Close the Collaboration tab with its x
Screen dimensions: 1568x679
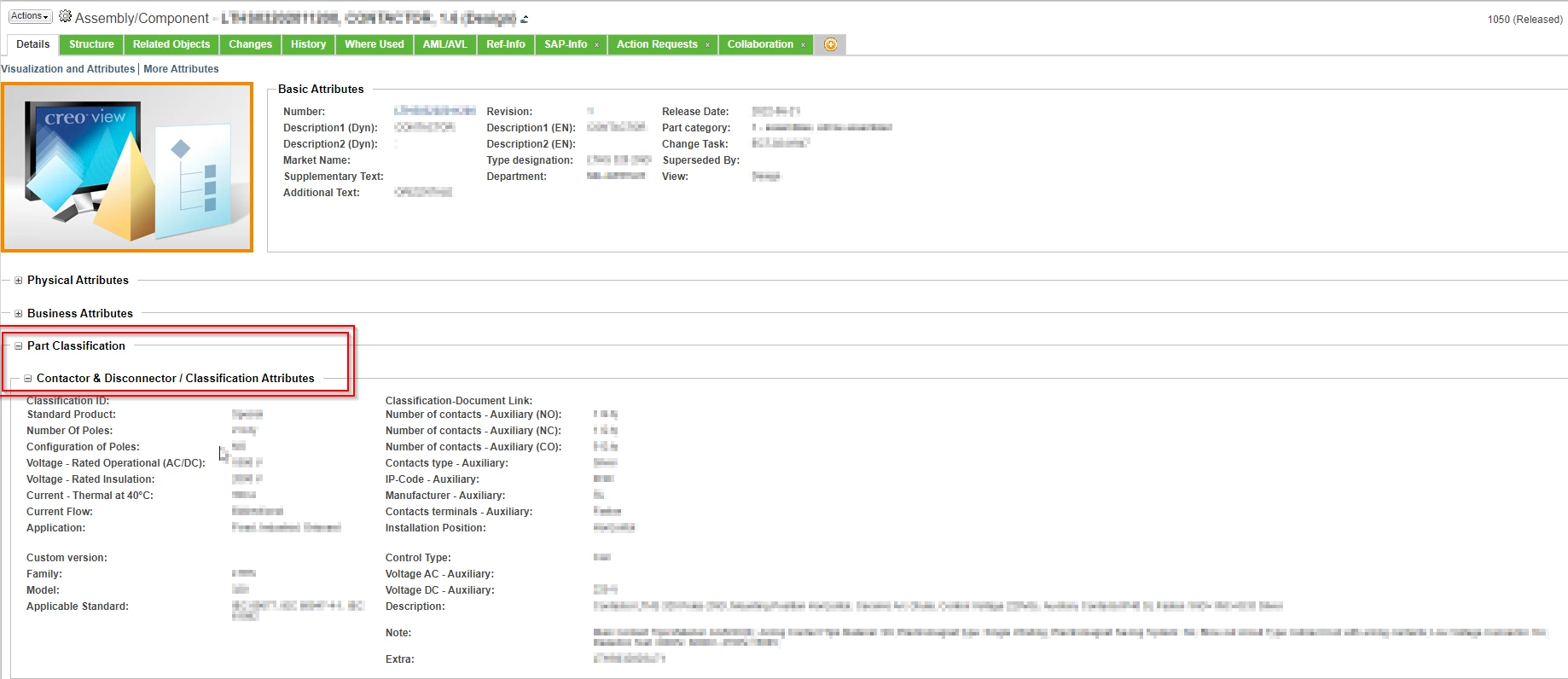(803, 45)
